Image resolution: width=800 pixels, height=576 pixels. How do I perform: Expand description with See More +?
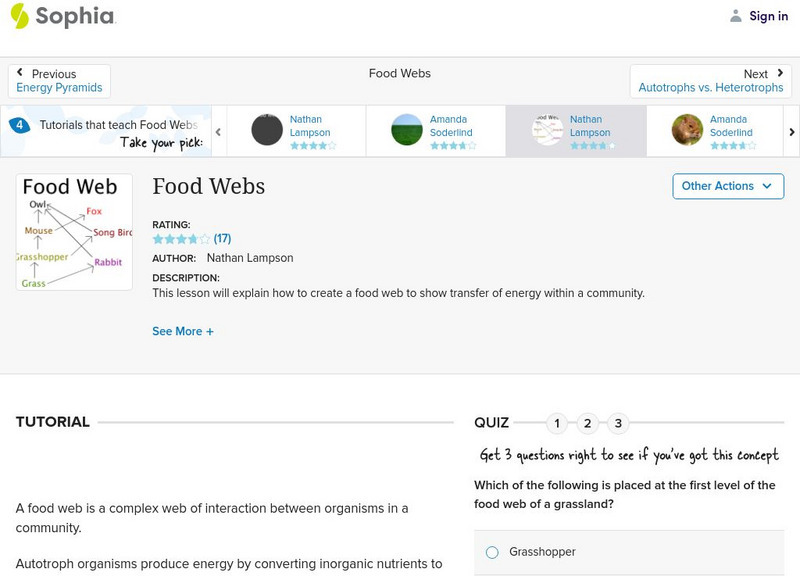[183, 331]
